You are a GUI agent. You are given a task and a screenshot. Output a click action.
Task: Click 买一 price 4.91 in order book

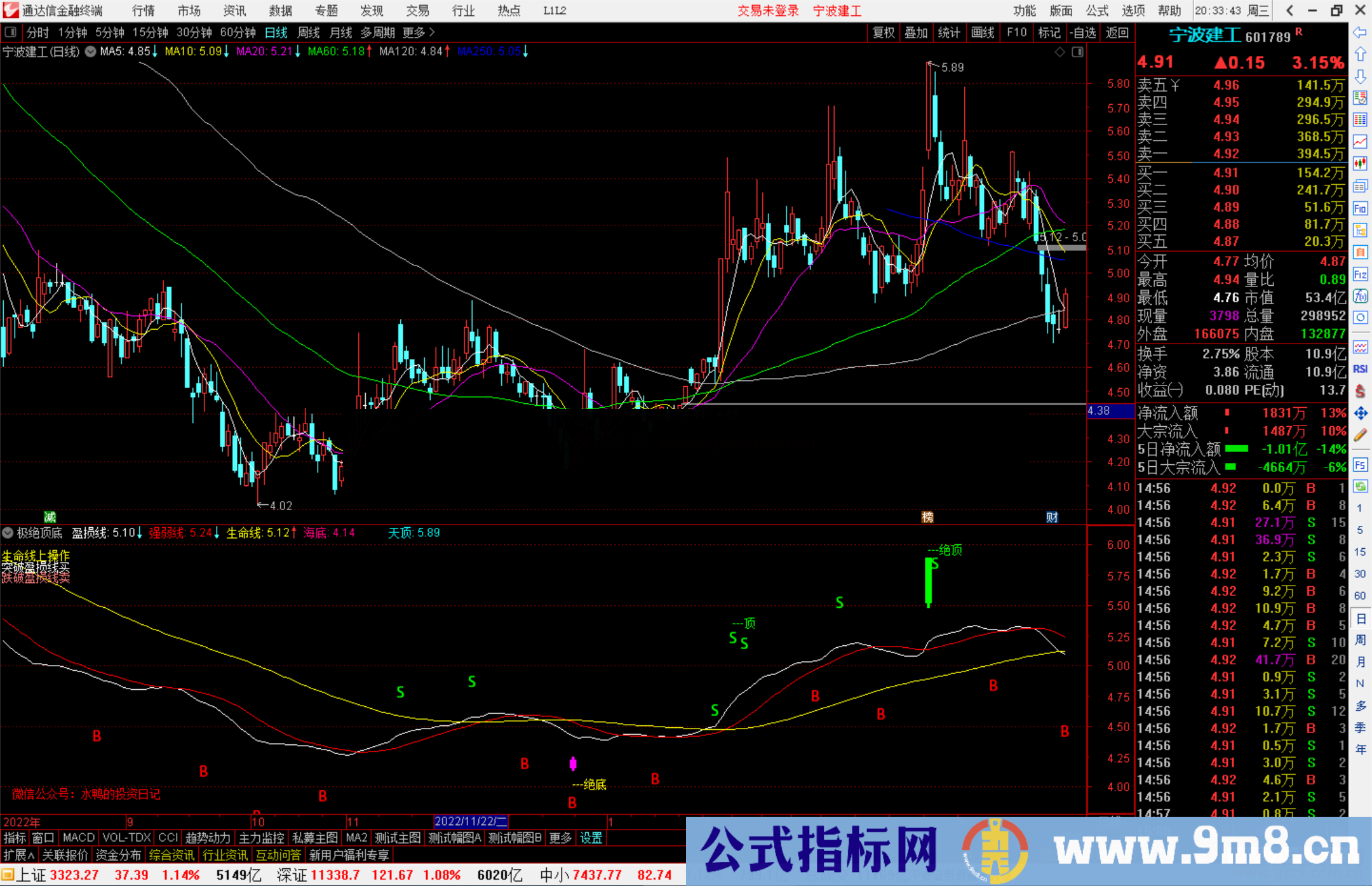pyautogui.click(x=1227, y=172)
